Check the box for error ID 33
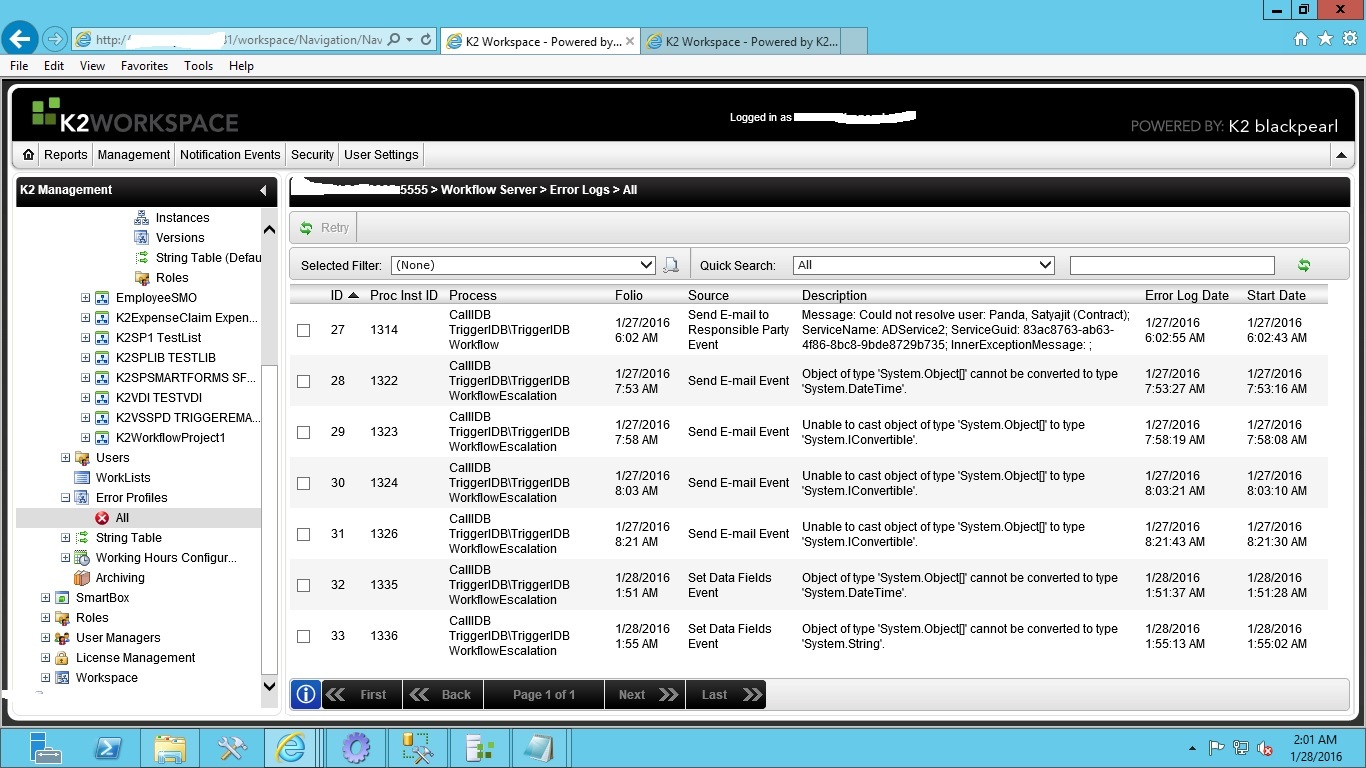 pos(304,636)
